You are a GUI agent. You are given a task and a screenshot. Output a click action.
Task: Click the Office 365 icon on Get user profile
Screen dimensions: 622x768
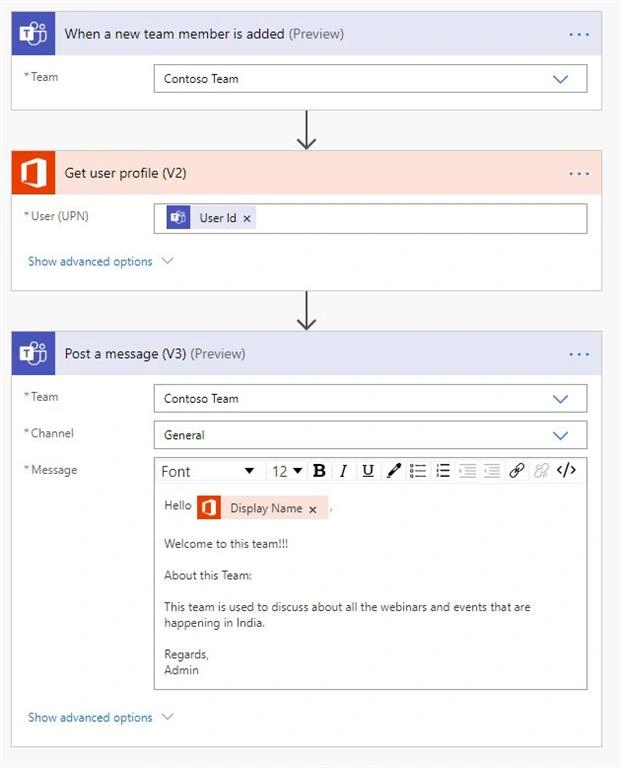pos(33,172)
